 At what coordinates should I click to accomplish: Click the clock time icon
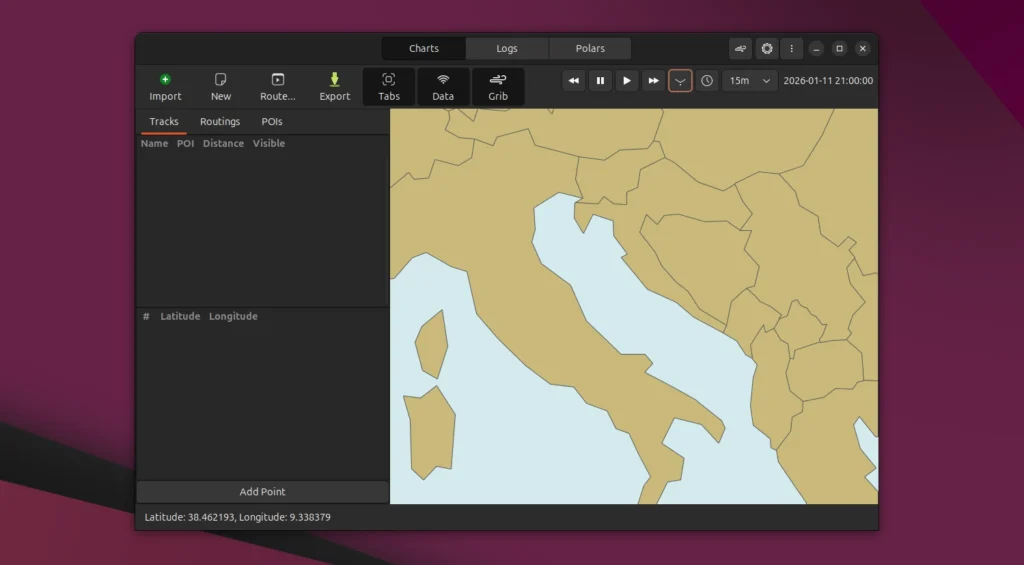[707, 81]
